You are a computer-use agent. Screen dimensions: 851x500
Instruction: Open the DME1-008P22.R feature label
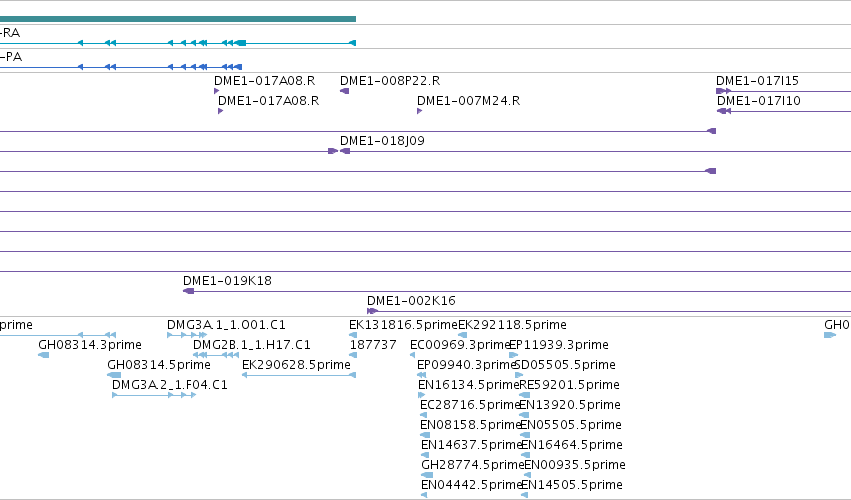[390, 81]
